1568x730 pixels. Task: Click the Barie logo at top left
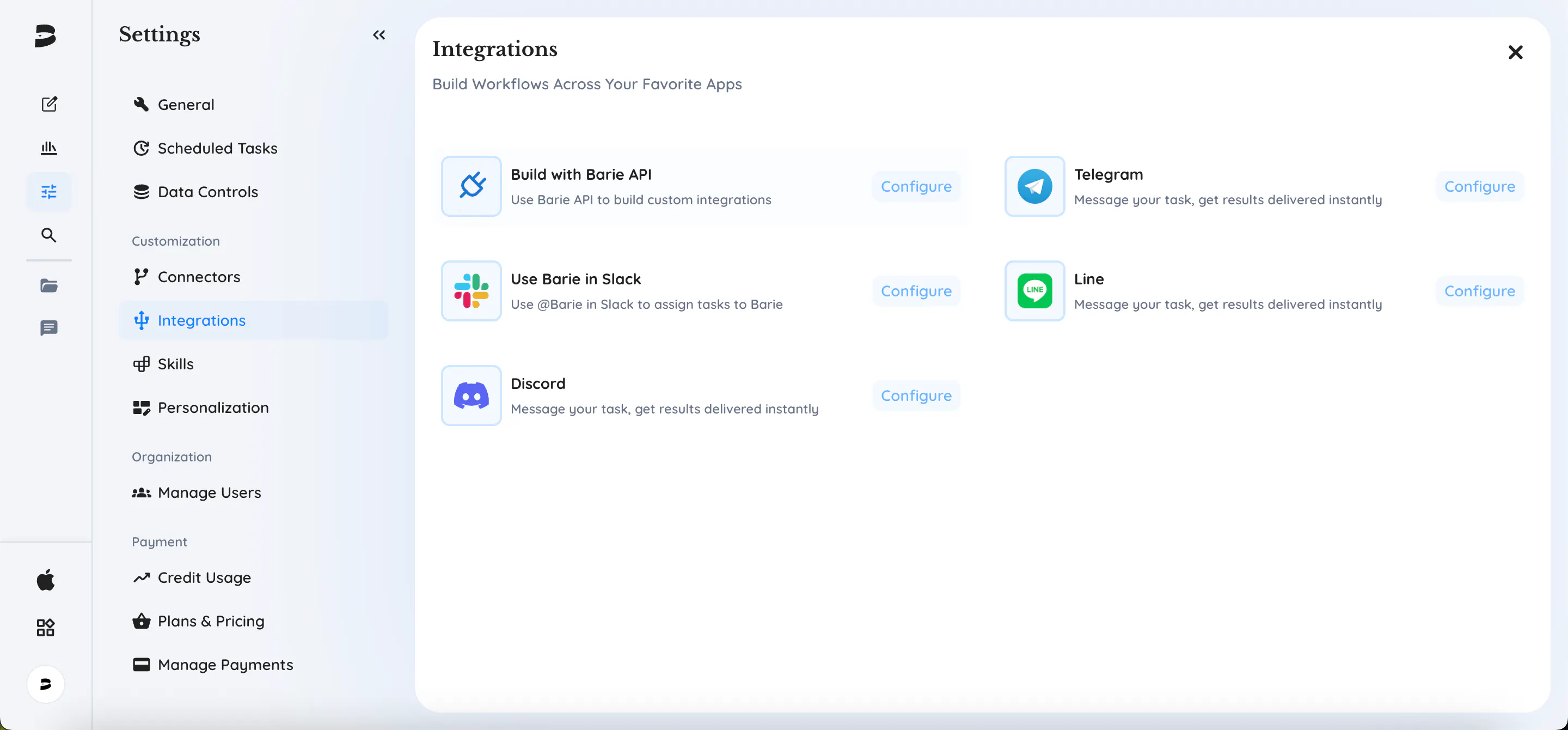pos(46,36)
